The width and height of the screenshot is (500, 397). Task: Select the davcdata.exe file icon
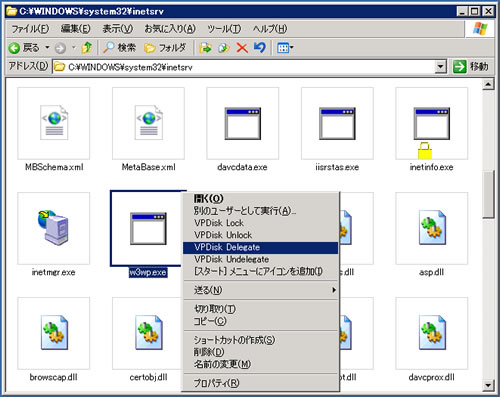(243, 123)
